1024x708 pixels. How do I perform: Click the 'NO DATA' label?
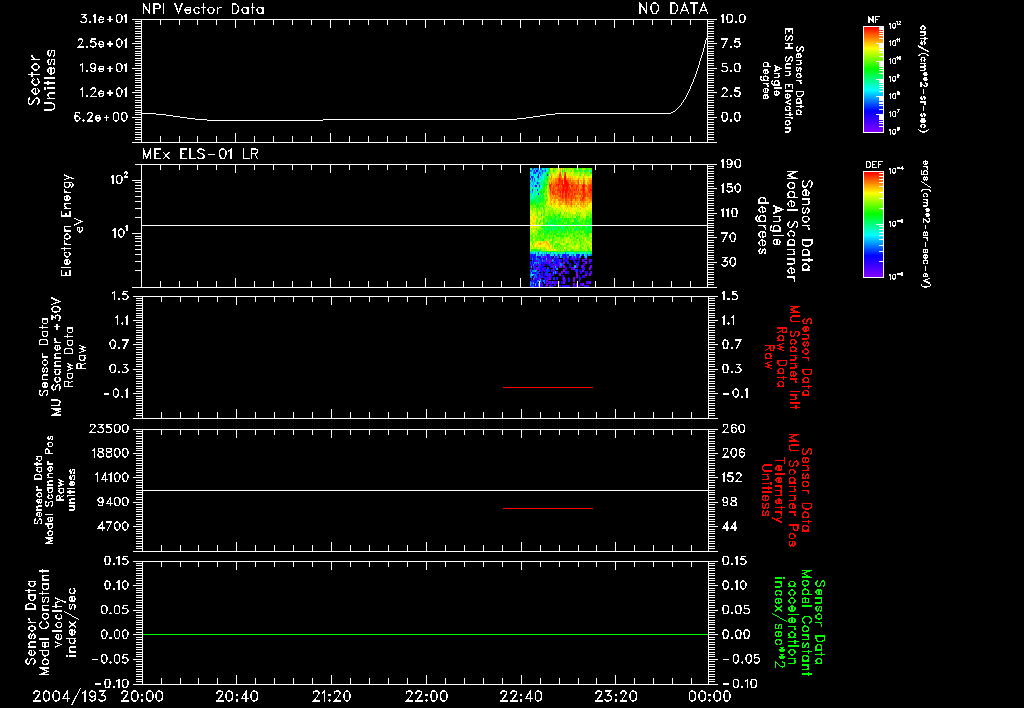point(673,9)
